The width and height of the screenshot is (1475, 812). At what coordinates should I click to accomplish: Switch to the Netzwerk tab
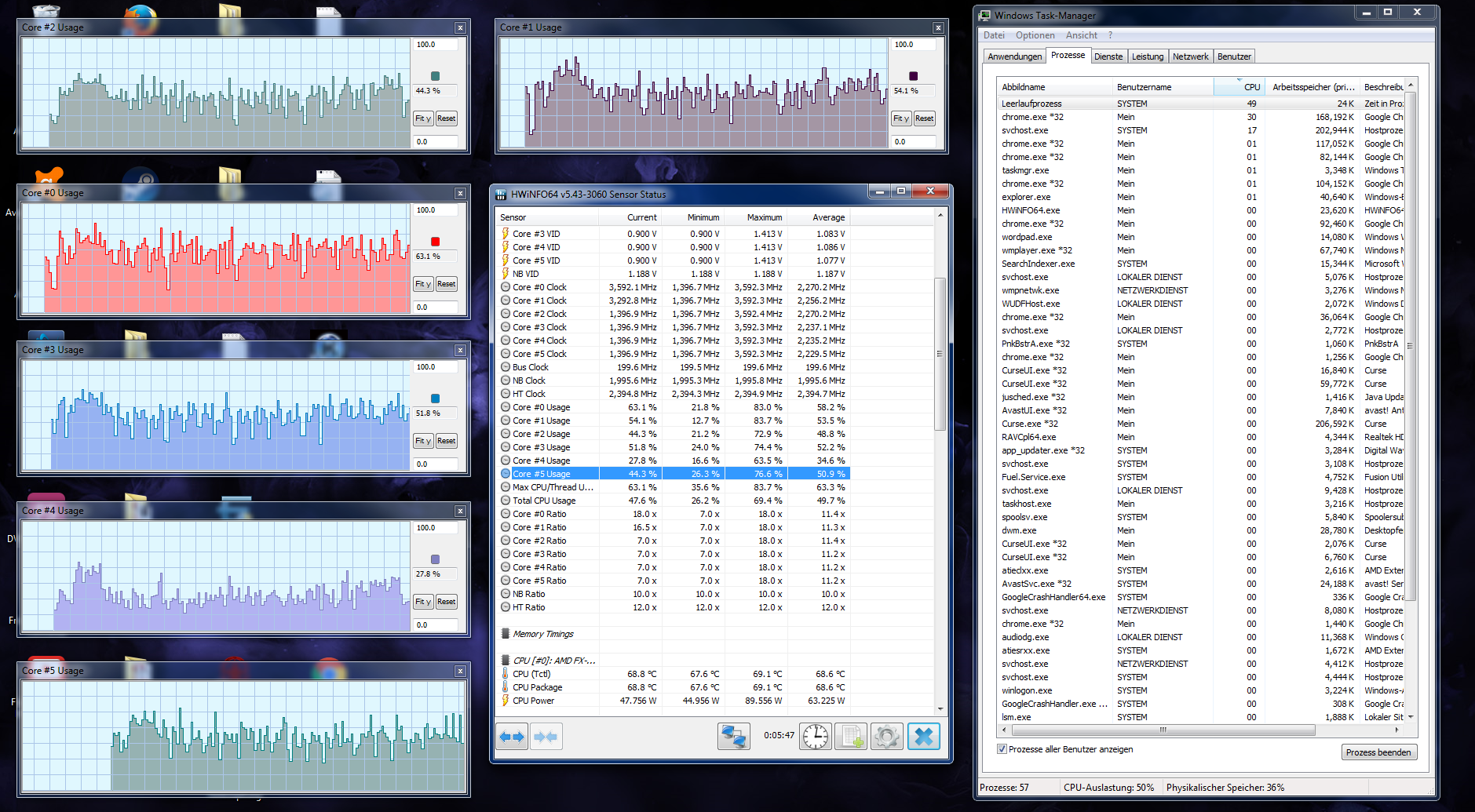coord(1191,56)
